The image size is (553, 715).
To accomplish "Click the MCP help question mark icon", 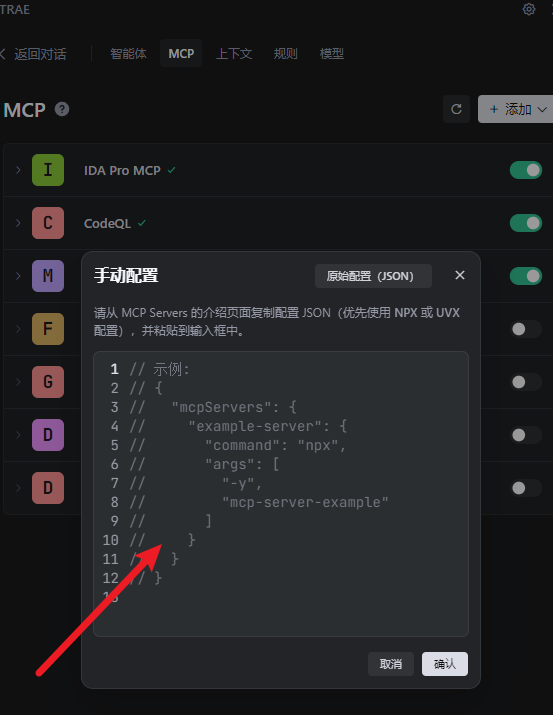I will pos(62,109).
